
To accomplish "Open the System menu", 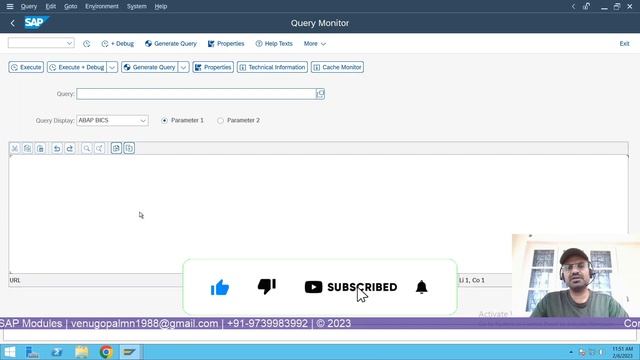I will click(x=136, y=7).
